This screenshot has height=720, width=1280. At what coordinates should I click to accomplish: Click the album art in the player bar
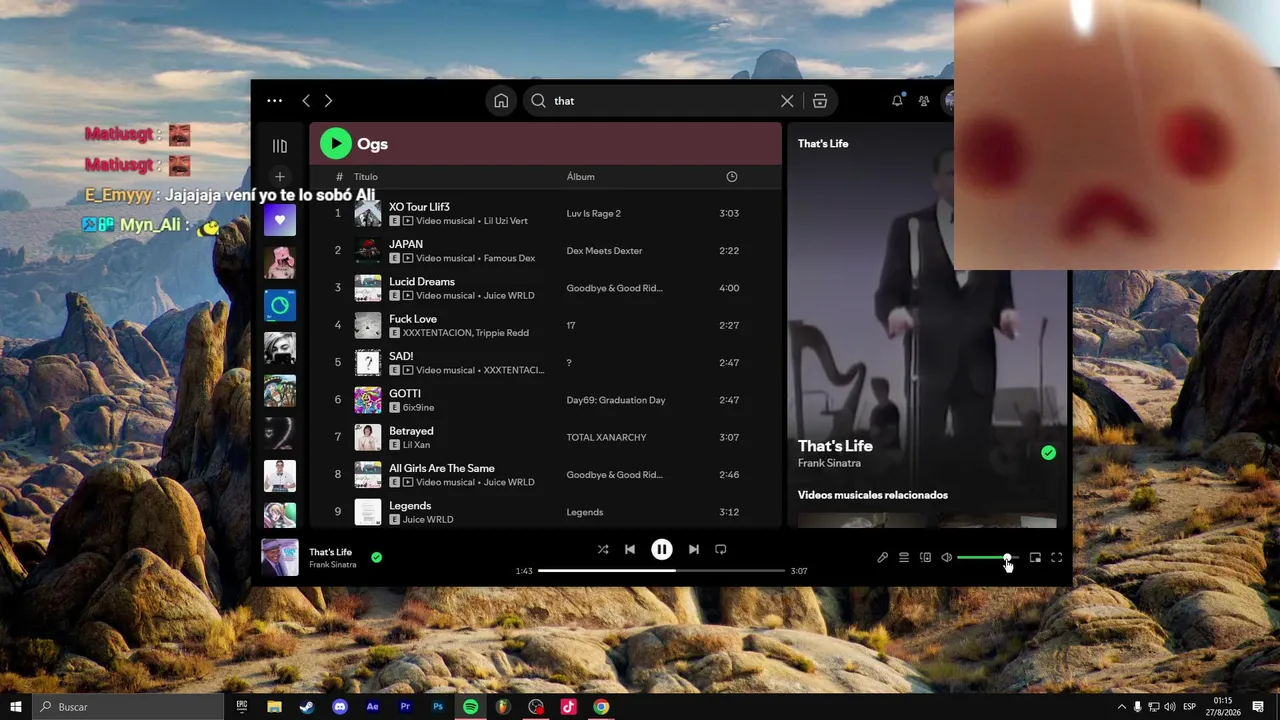(x=280, y=558)
